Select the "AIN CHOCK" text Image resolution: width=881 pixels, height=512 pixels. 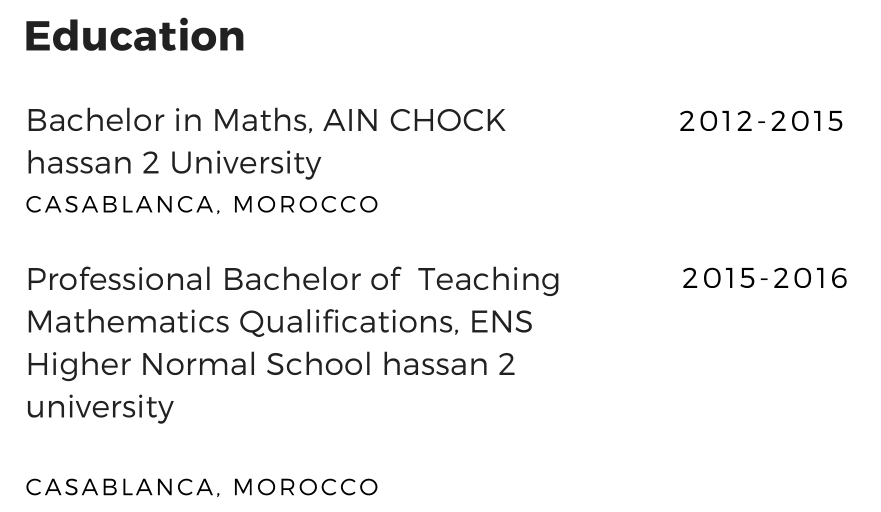point(415,121)
